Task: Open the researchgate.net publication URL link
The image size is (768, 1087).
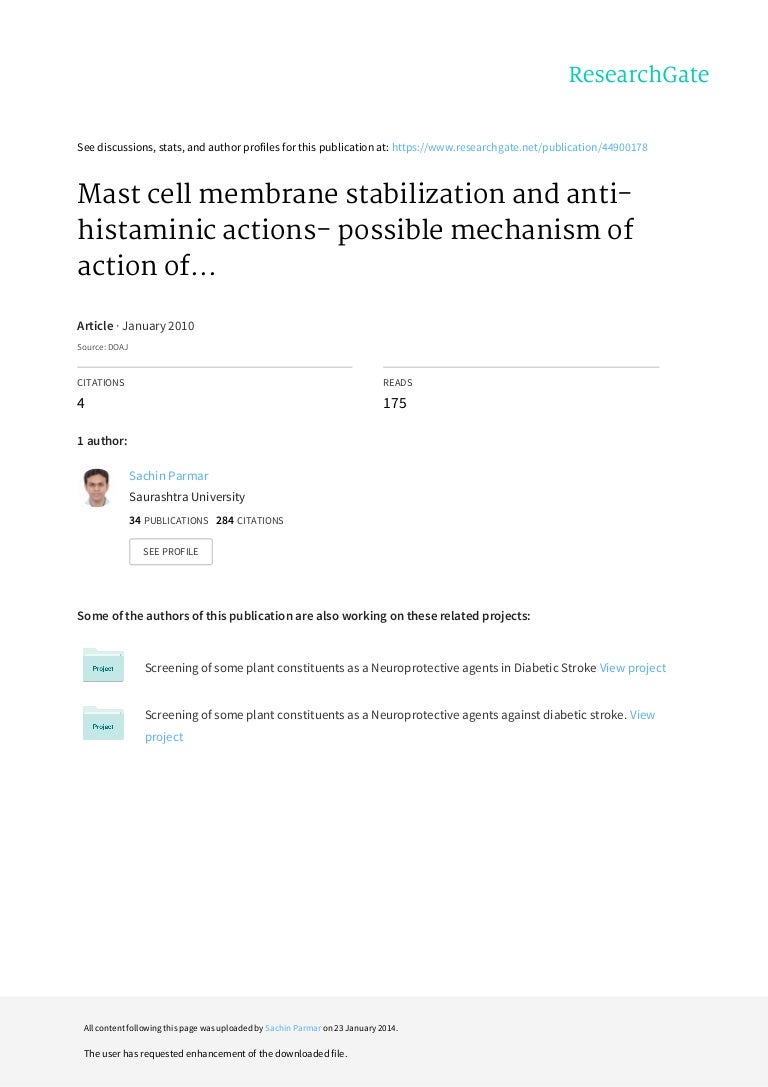Action: 519,147
